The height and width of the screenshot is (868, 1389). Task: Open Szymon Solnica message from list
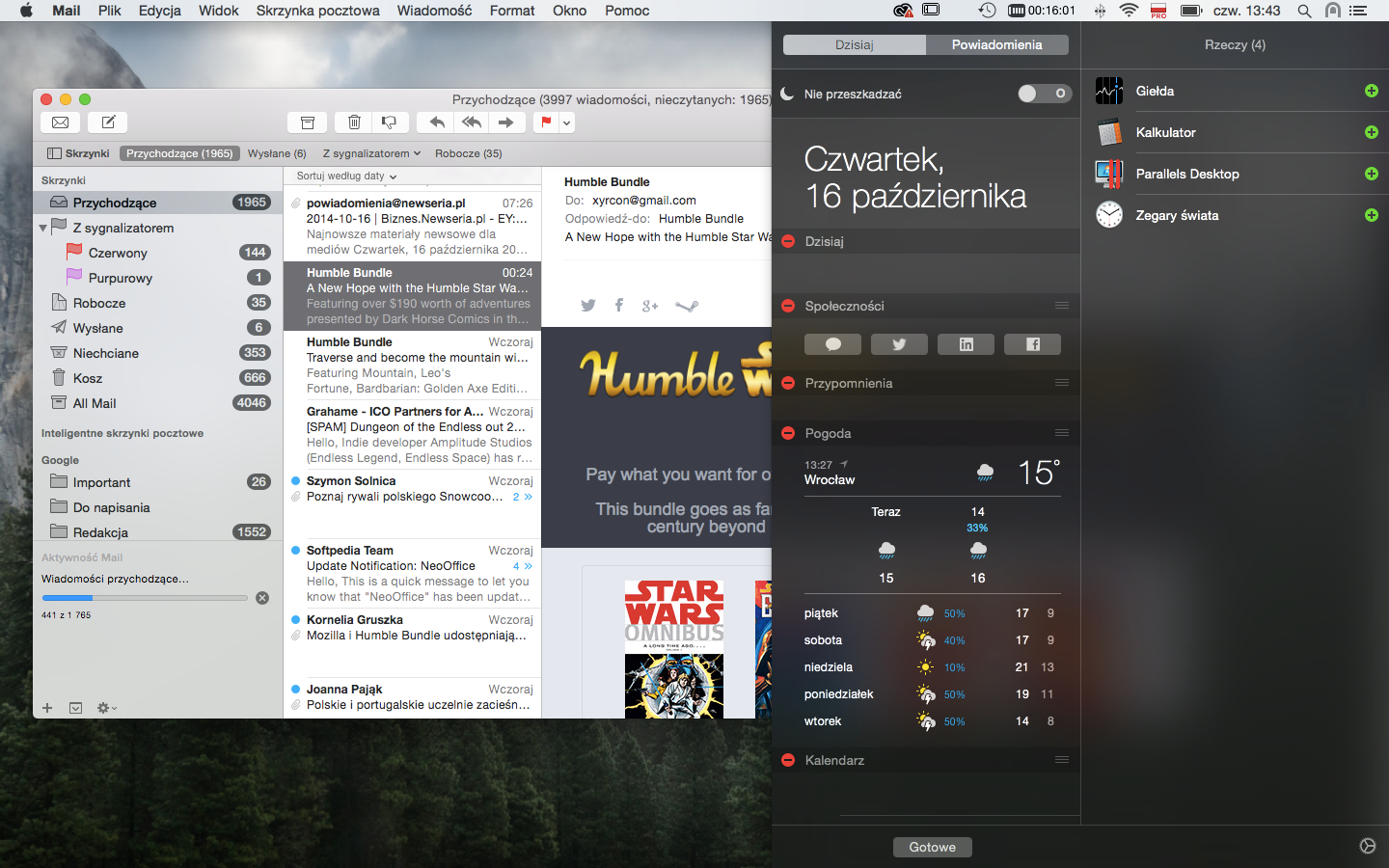[412, 503]
